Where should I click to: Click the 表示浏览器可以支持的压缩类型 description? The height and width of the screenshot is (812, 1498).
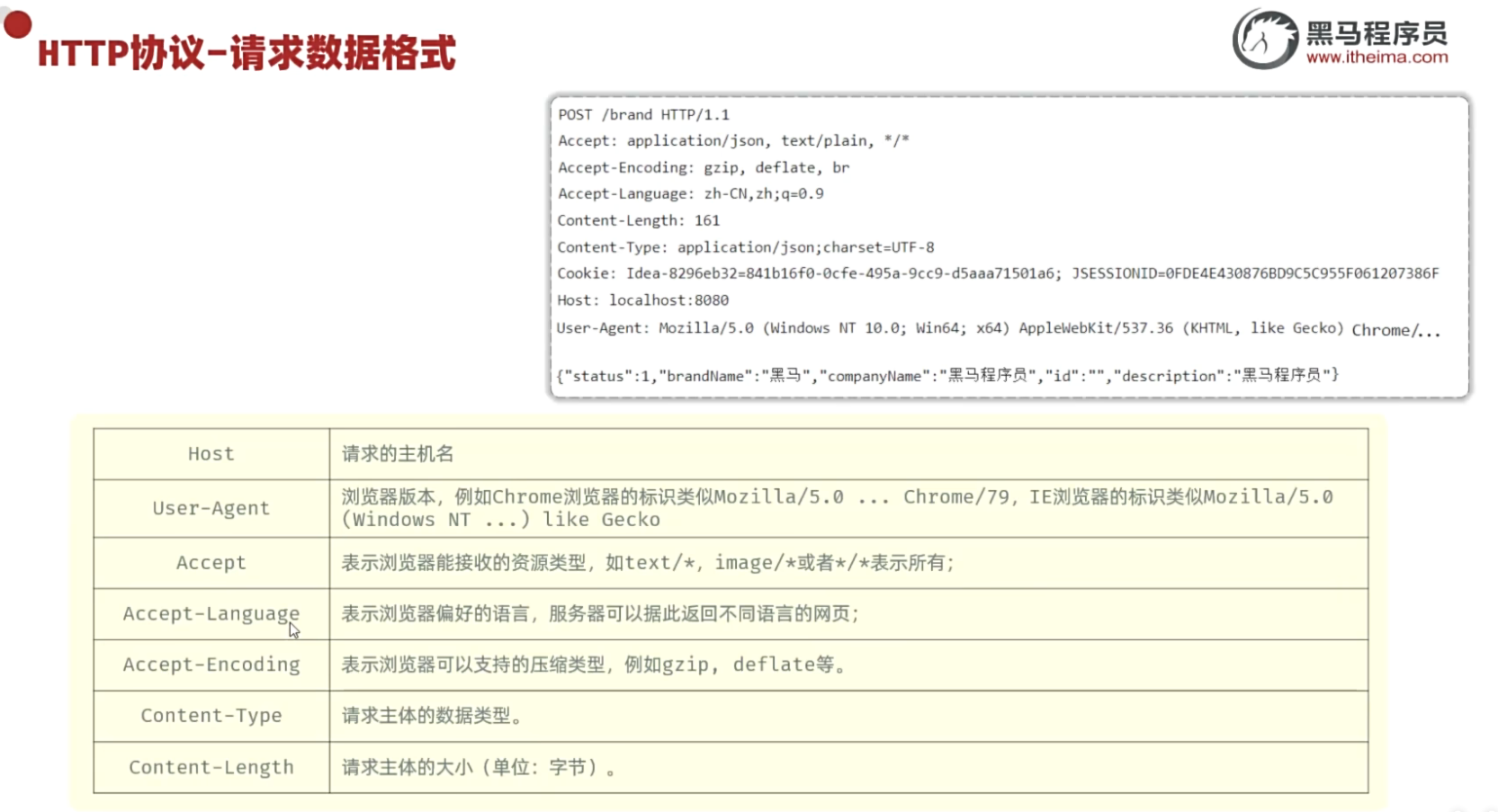848,665
